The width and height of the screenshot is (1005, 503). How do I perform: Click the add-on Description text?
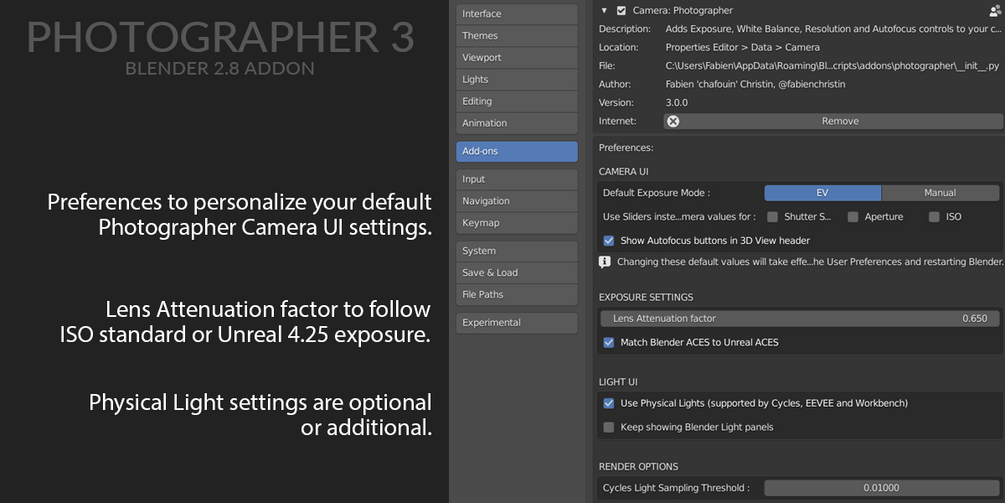833,29
